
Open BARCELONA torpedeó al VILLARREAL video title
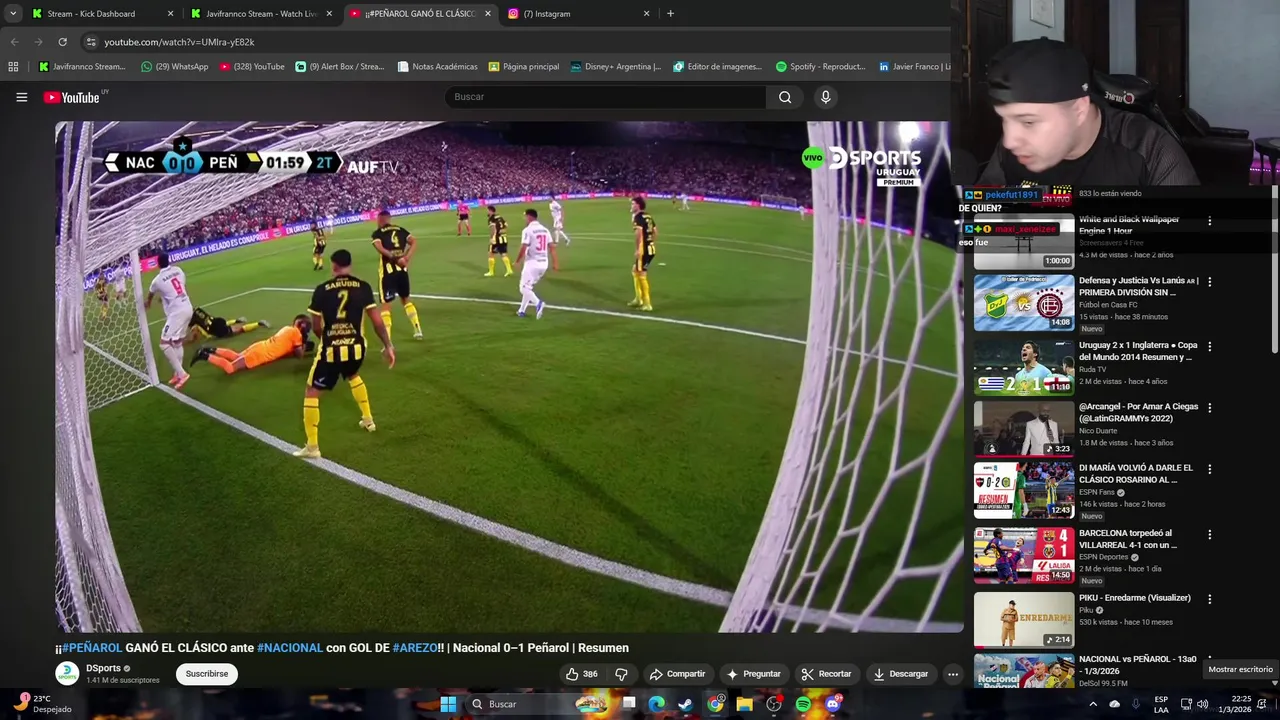pos(1128,539)
